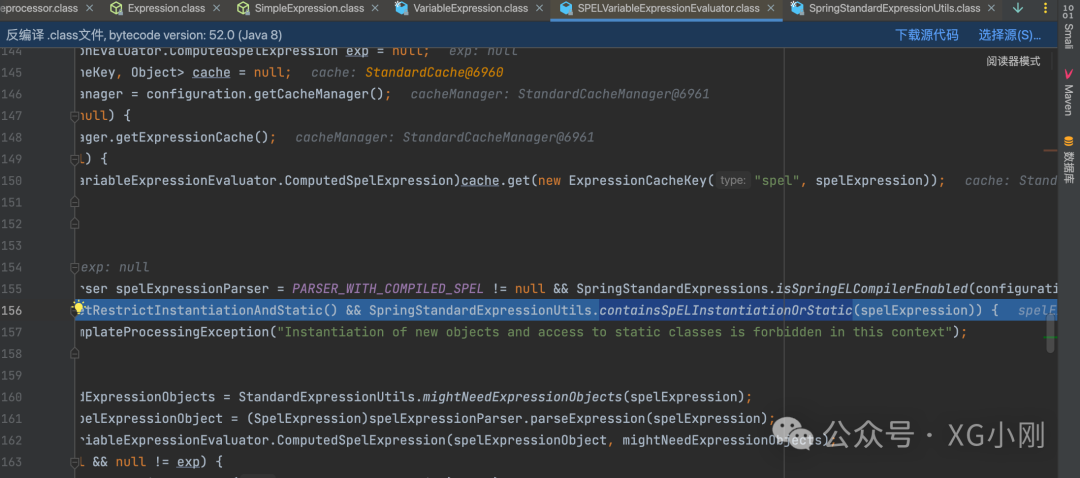Close the Expression.class tab
Viewport: 1080px width, 478px height.
(x=218, y=8)
